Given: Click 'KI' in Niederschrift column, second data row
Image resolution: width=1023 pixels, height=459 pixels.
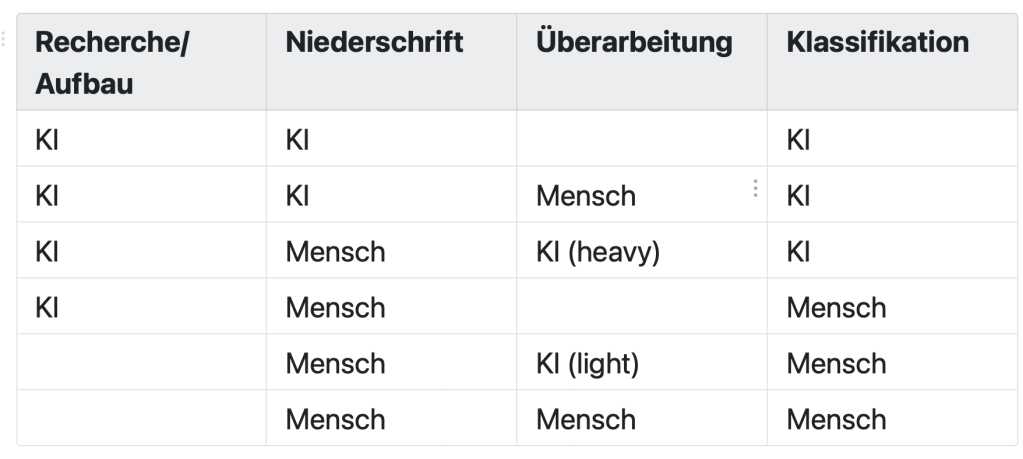Looking at the screenshot, I should coord(297,195).
